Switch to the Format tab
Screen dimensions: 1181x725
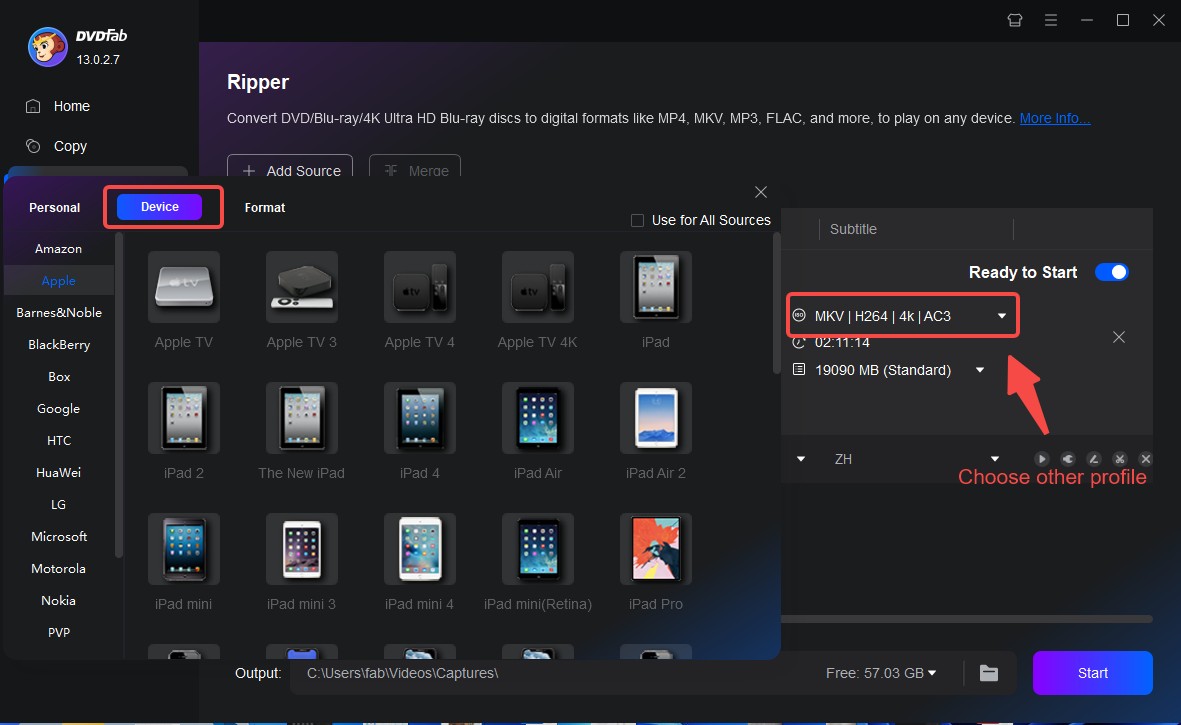coord(264,207)
